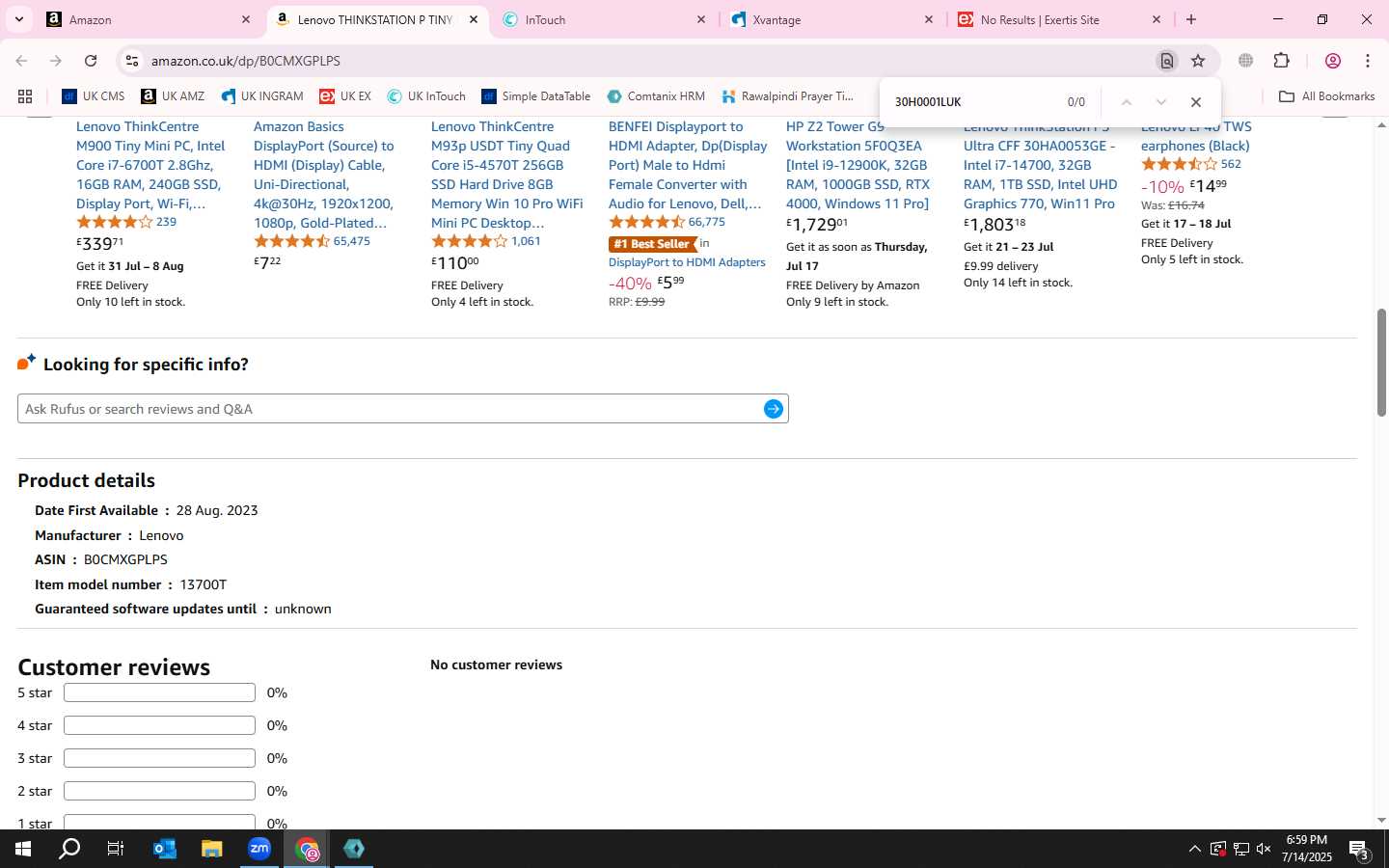This screenshot has width=1389, height=868.
Task: Open UK AMZ bookmark
Action: (x=173, y=96)
